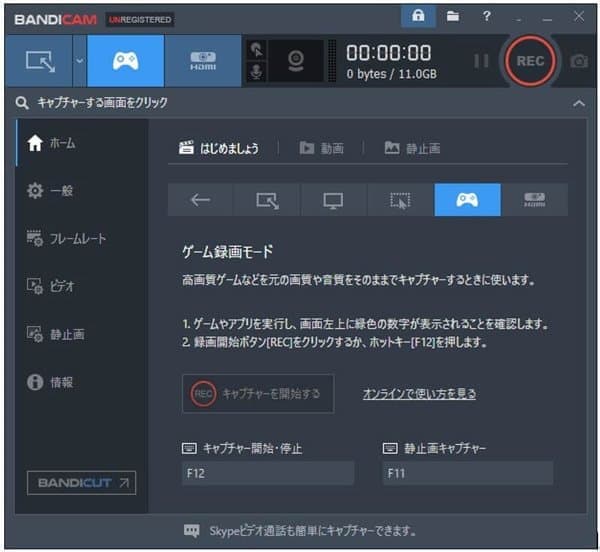
Task: Click the F11 still image hotkey field
Action: (468, 473)
